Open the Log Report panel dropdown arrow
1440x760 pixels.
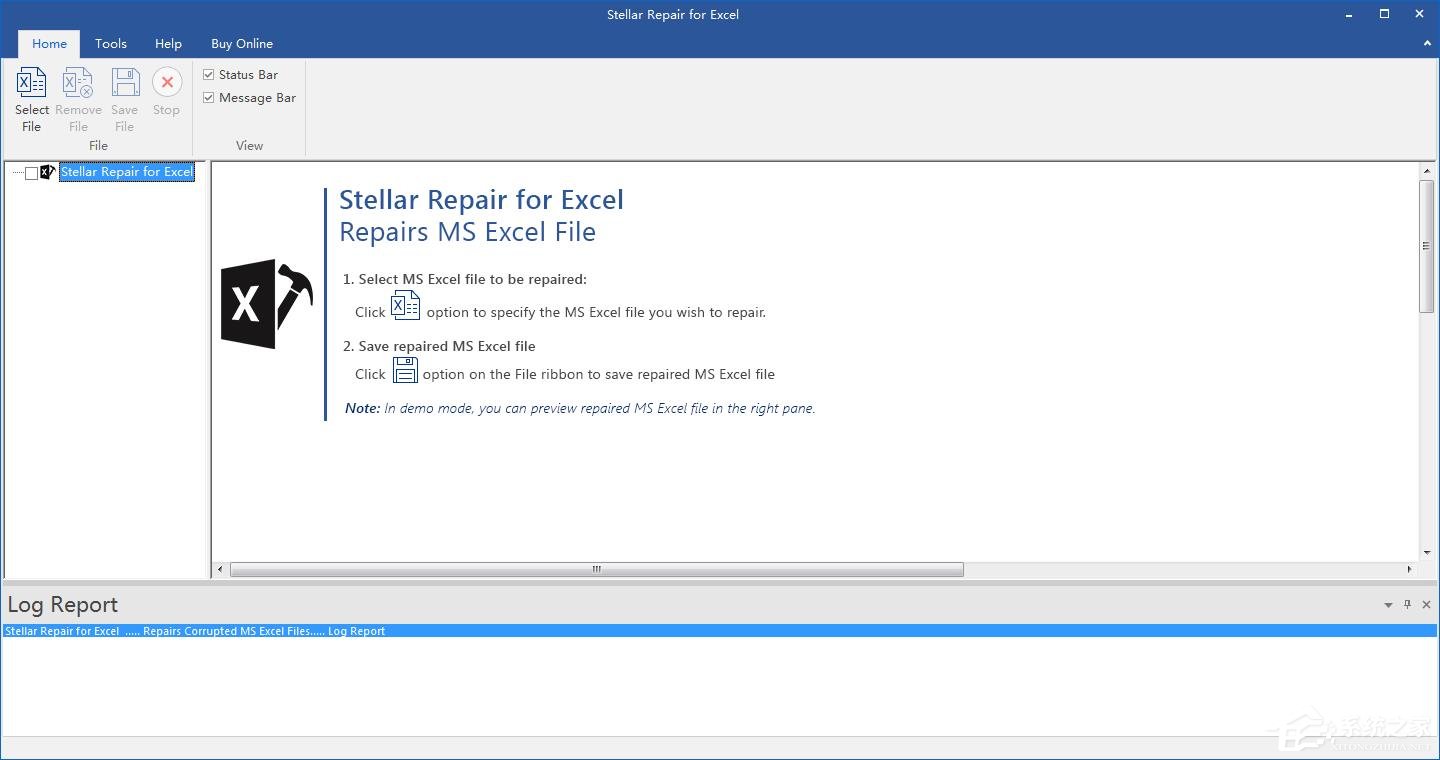1388,605
